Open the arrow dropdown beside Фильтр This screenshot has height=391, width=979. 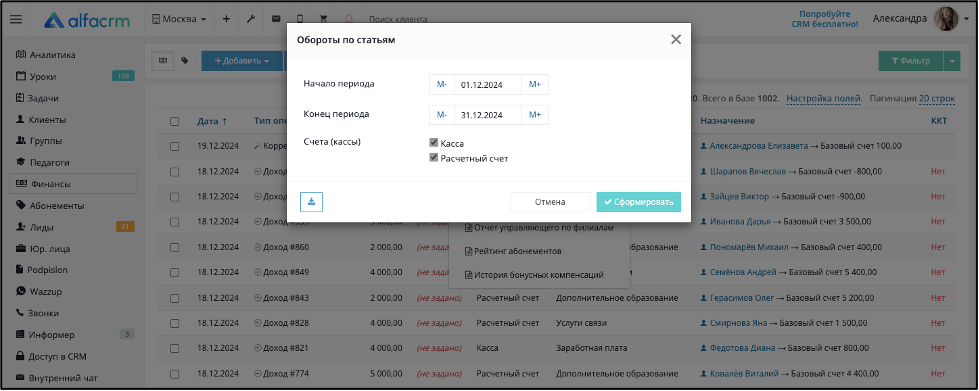coord(952,61)
